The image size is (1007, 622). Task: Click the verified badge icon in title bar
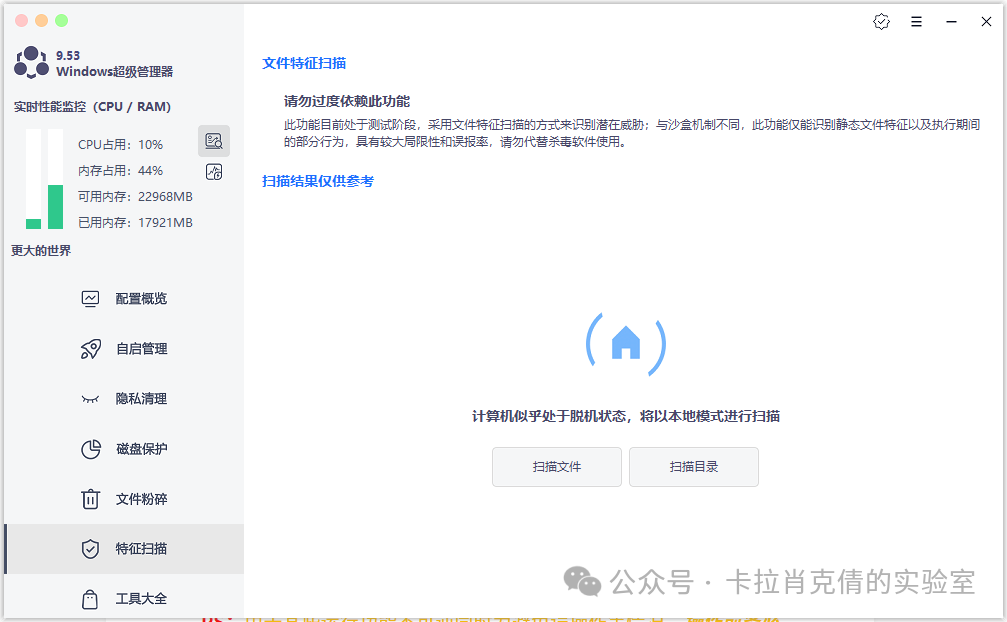[x=881, y=22]
